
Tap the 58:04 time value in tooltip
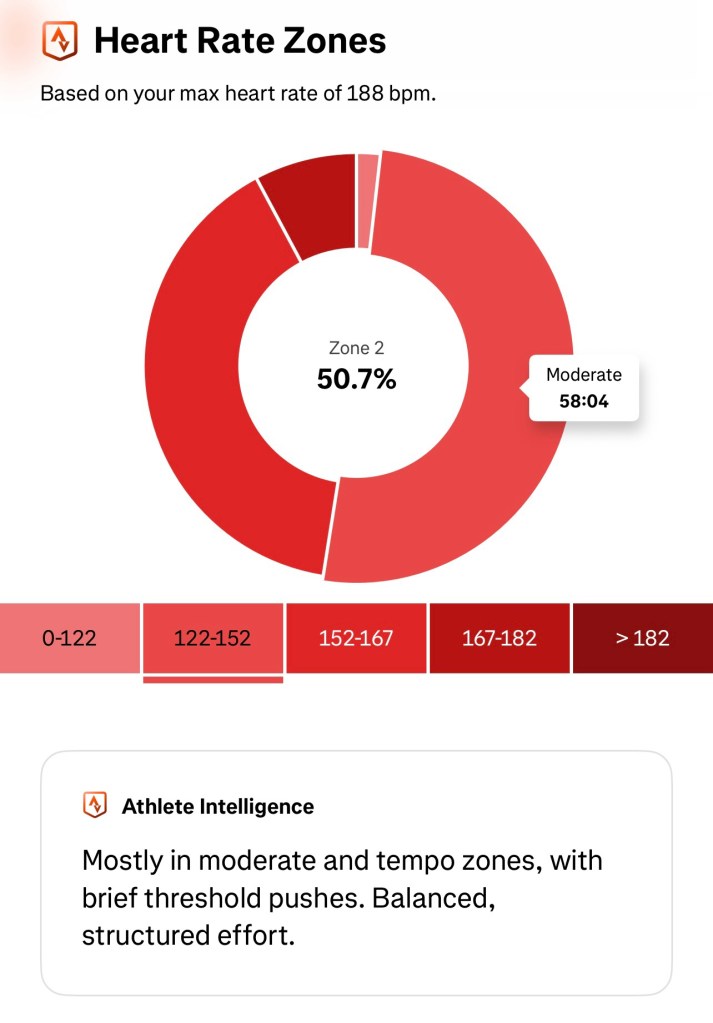(x=583, y=402)
